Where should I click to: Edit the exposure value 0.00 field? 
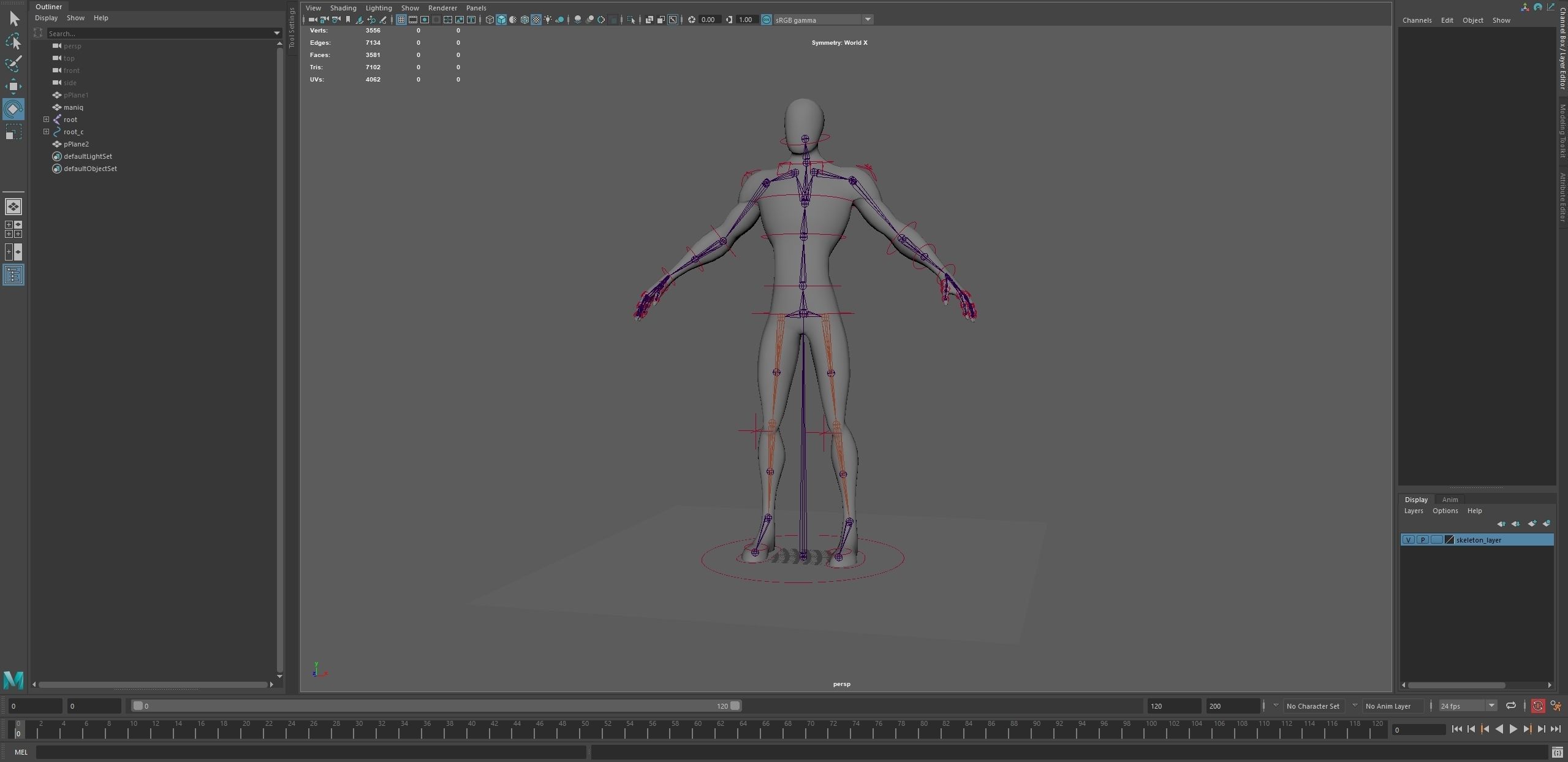pos(710,20)
